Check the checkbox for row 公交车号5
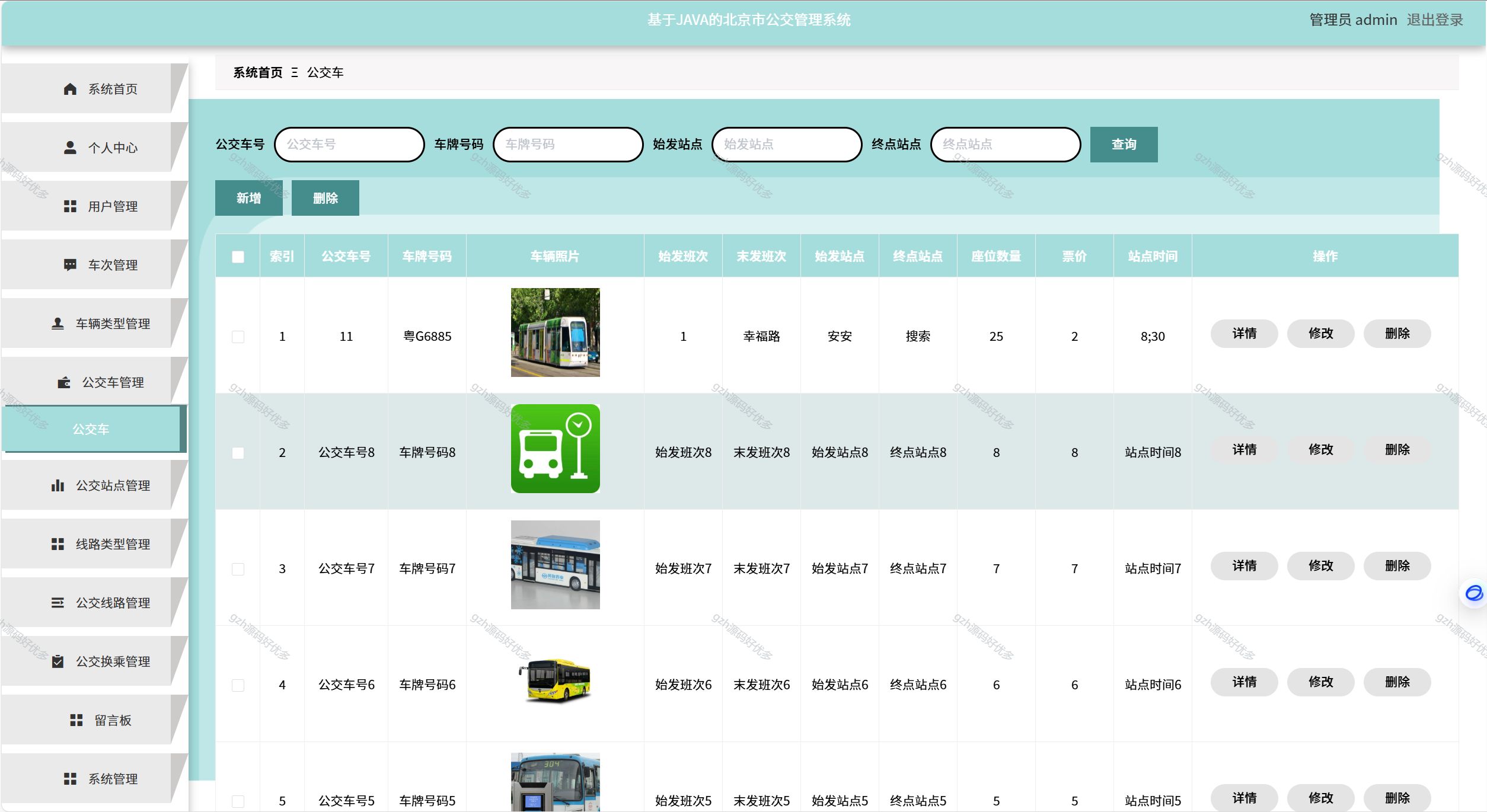 (238, 801)
